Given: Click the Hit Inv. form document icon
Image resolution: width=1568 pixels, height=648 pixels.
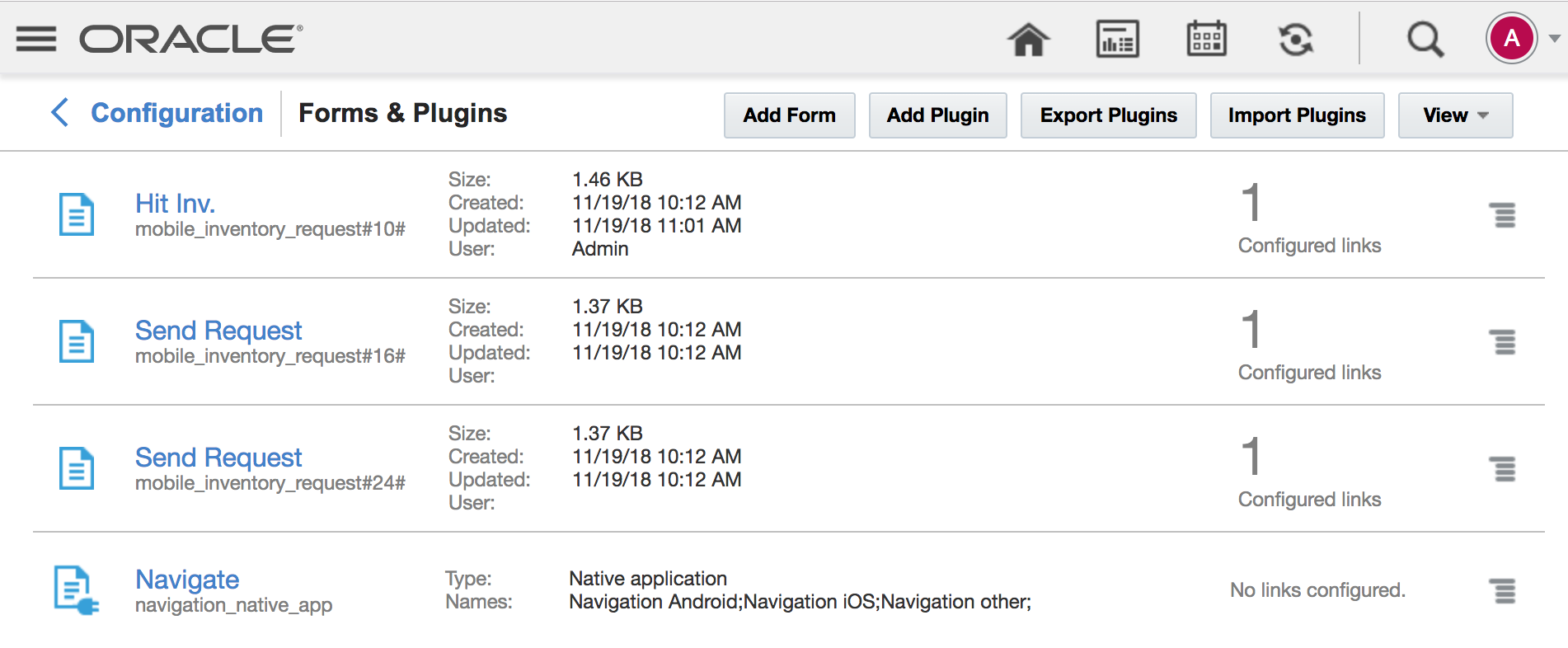Looking at the screenshot, I should [x=77, y=215].
